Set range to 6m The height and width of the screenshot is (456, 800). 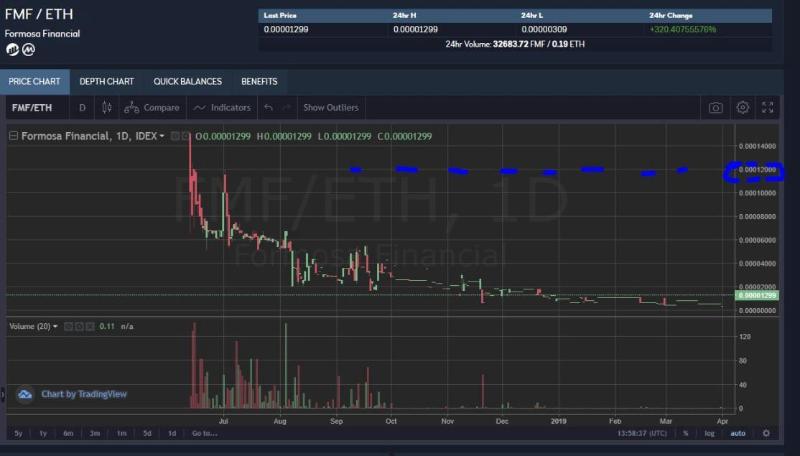point(68,433)
